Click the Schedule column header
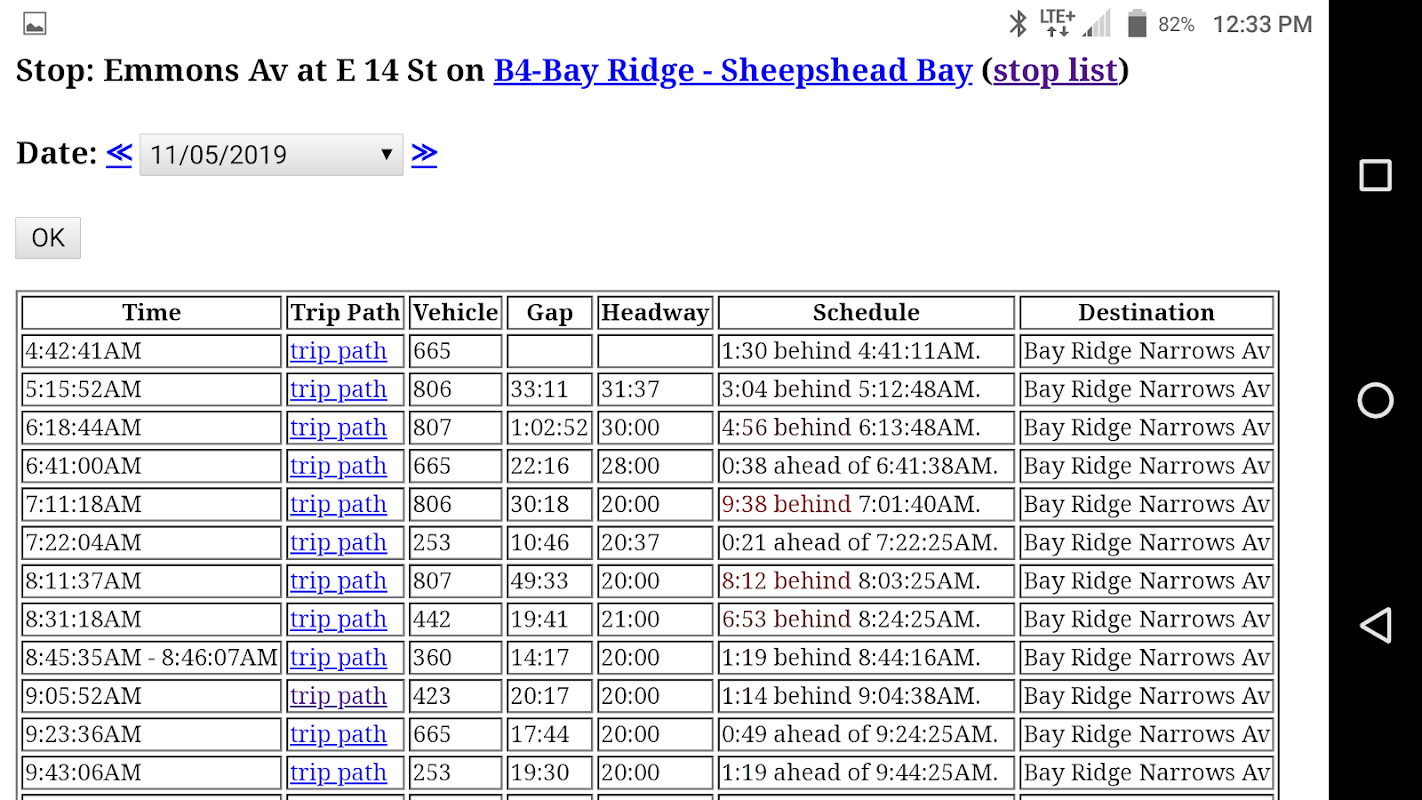The height and width of the screenshot is (800, 1422). click(866, 313)
